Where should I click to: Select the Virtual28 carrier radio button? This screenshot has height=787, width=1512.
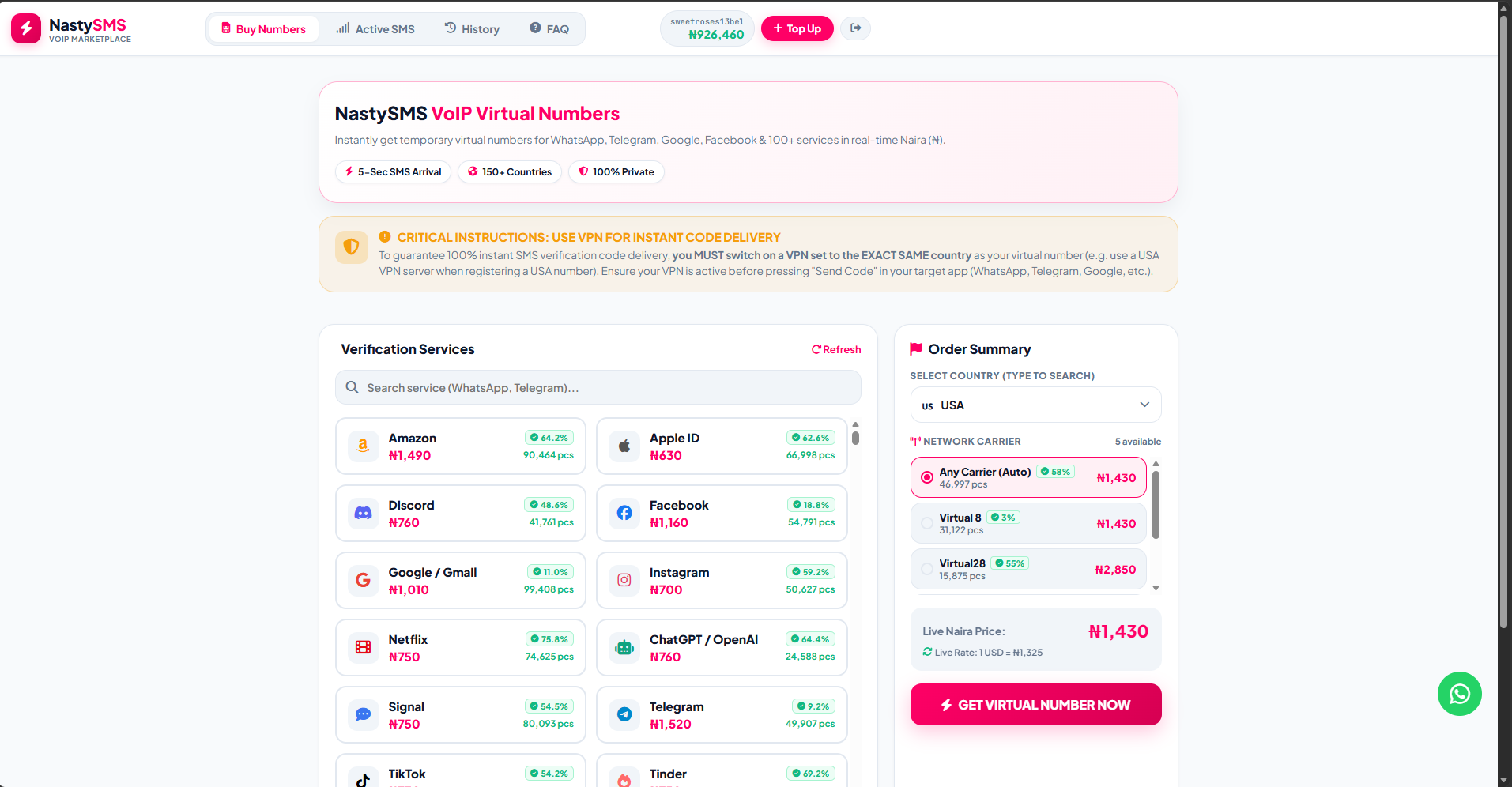(x=927, y=569)
